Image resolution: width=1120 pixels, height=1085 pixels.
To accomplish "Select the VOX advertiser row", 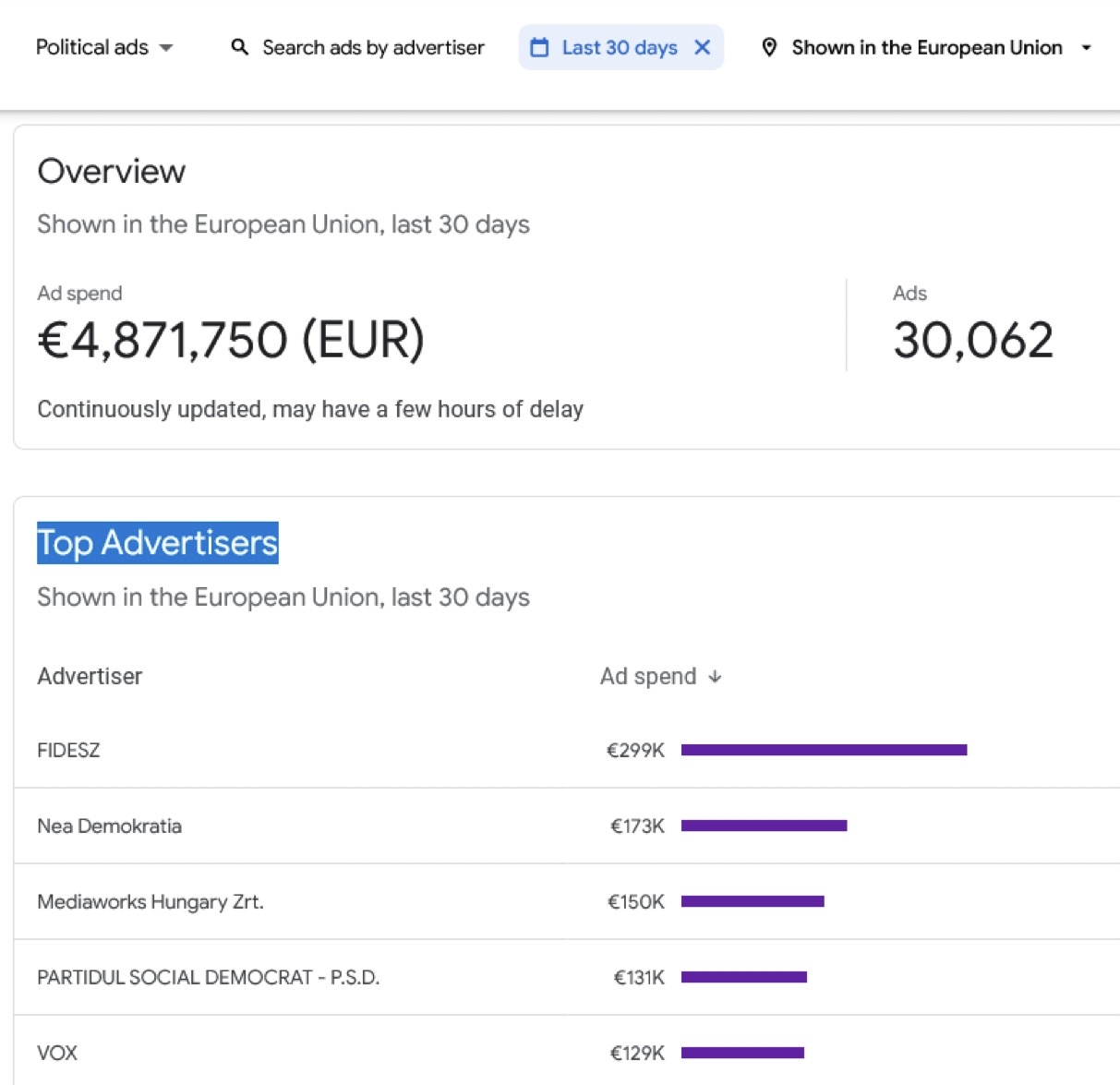I will pyautogui.click(x=57, y=1053).
